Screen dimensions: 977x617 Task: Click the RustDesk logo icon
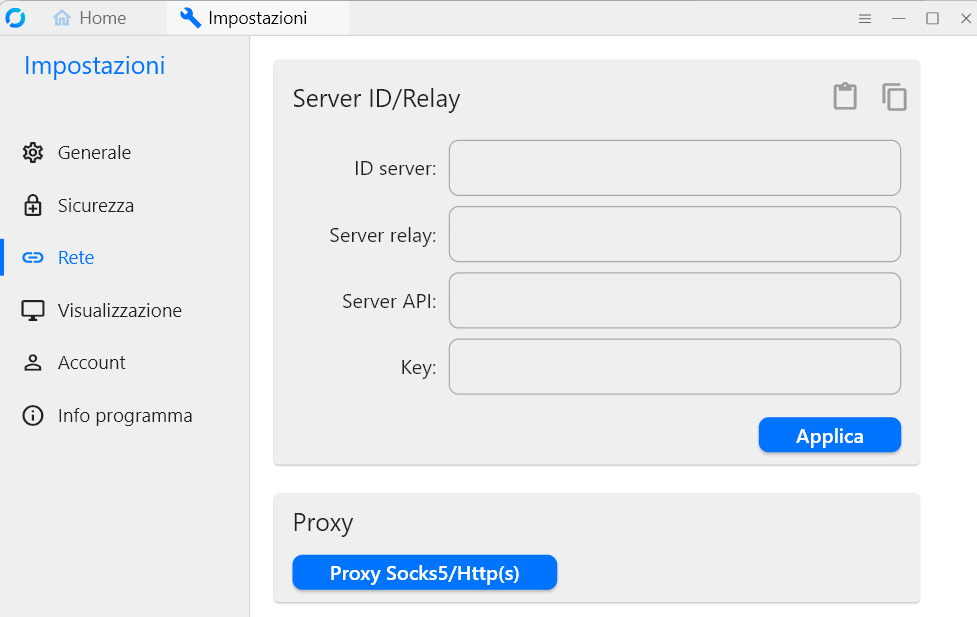point(15,18)
